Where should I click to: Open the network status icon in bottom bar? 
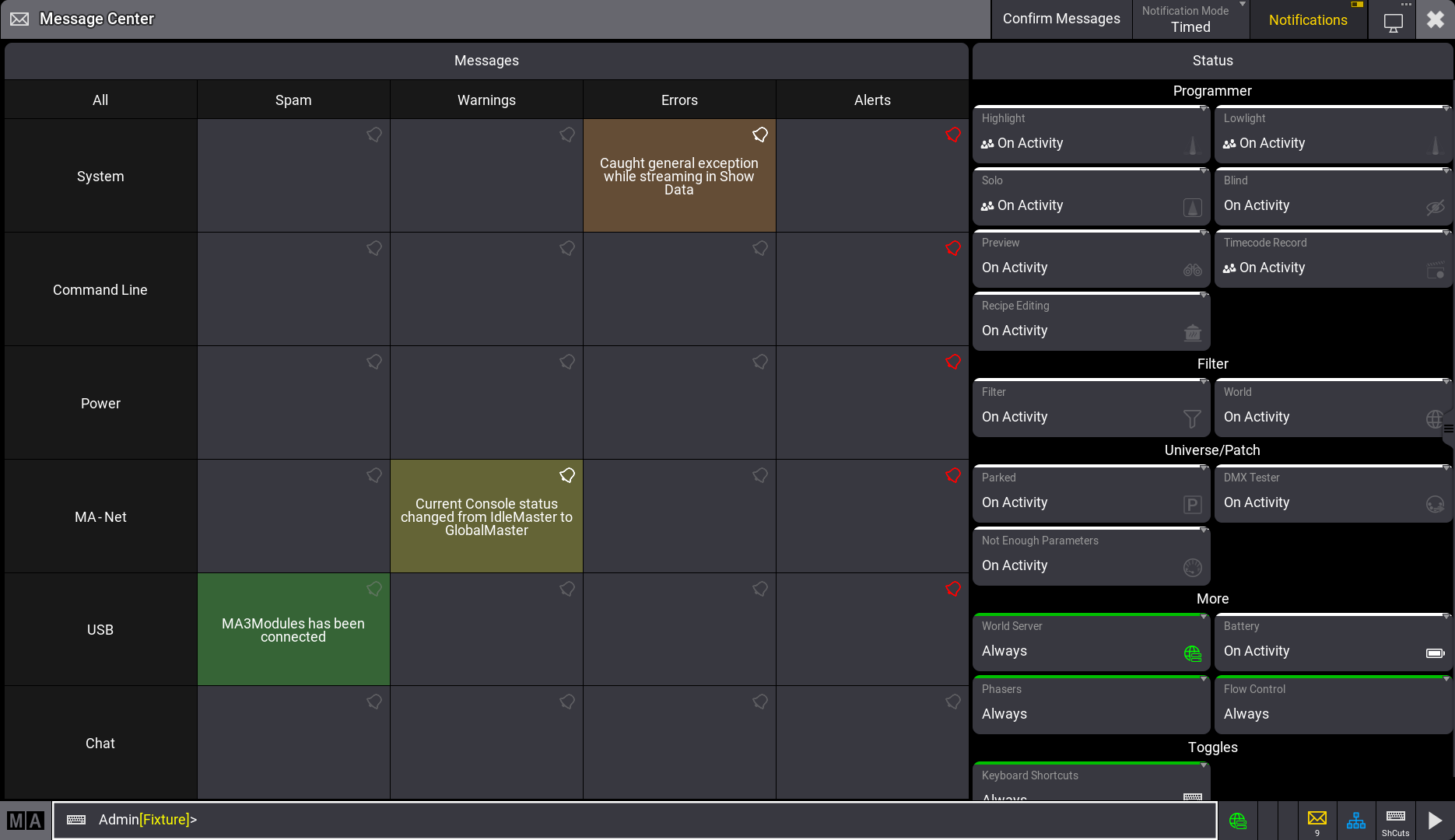pyautogui.click(x=1356, y=820)
